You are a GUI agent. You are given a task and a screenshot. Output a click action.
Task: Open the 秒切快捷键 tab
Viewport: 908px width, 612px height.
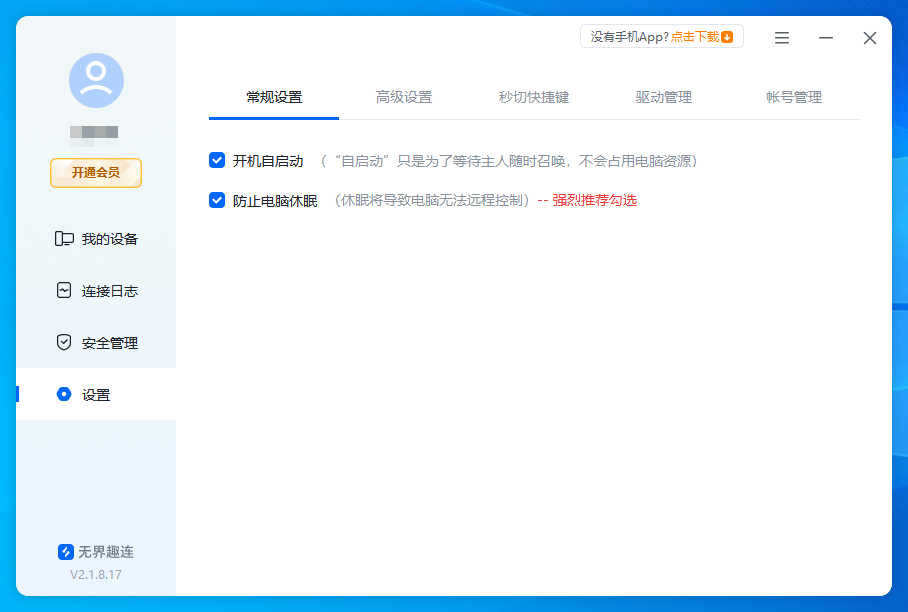534,97
